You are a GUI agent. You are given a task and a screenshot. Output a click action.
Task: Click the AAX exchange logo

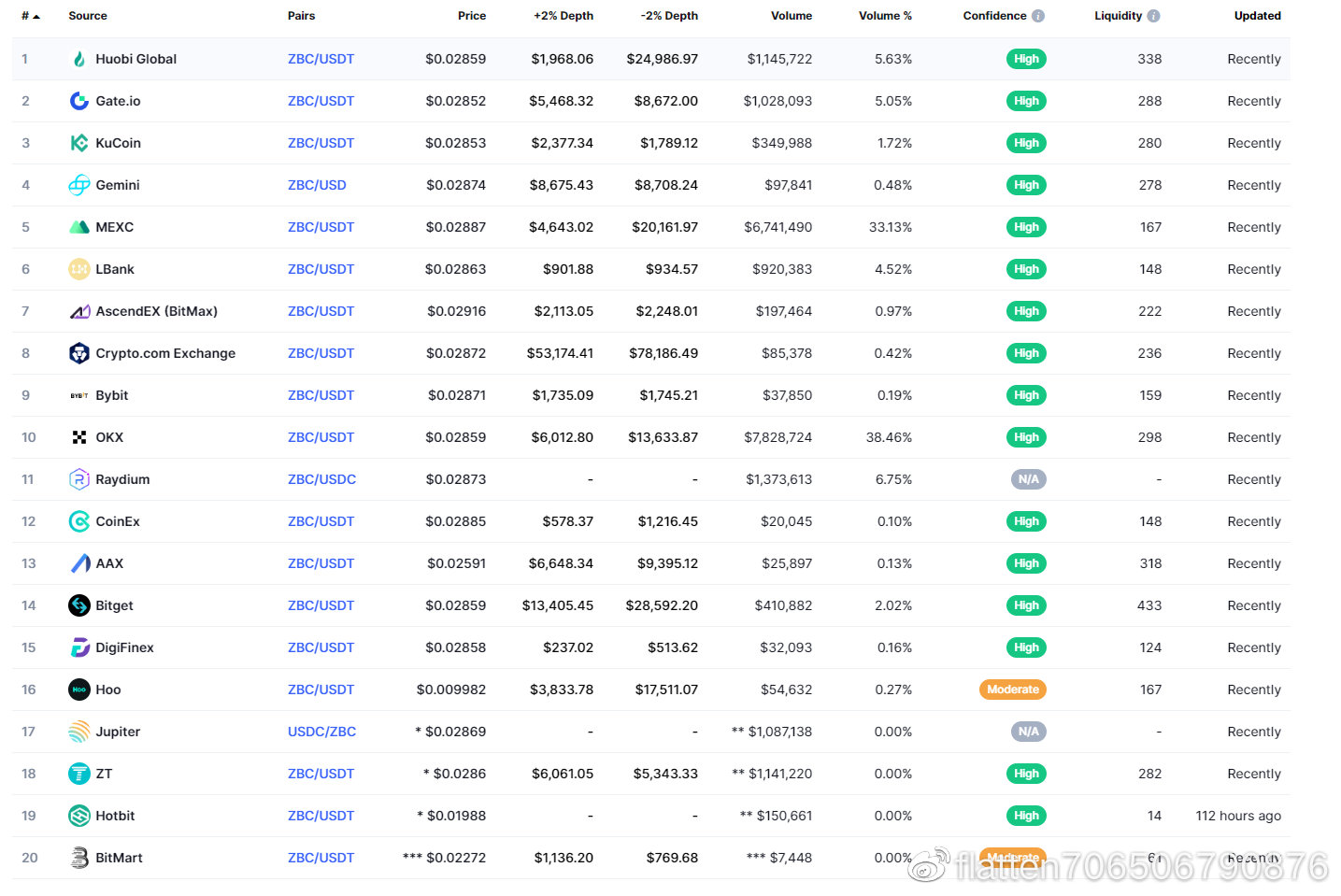point(79,563)
